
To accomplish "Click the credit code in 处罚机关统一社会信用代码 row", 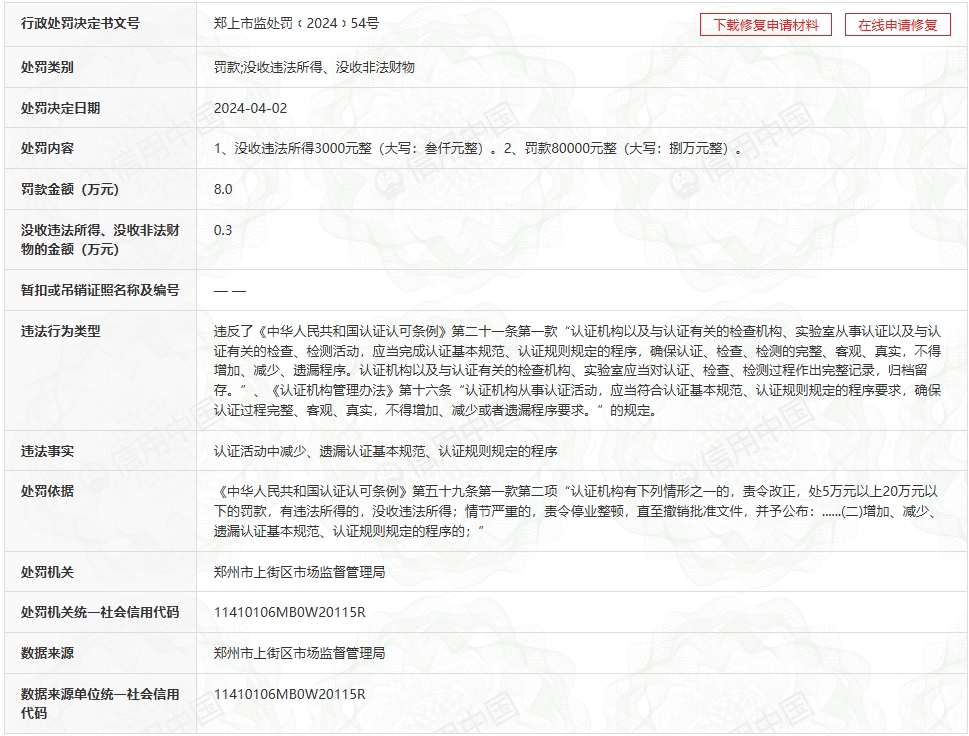I will (x=289, y=612).
